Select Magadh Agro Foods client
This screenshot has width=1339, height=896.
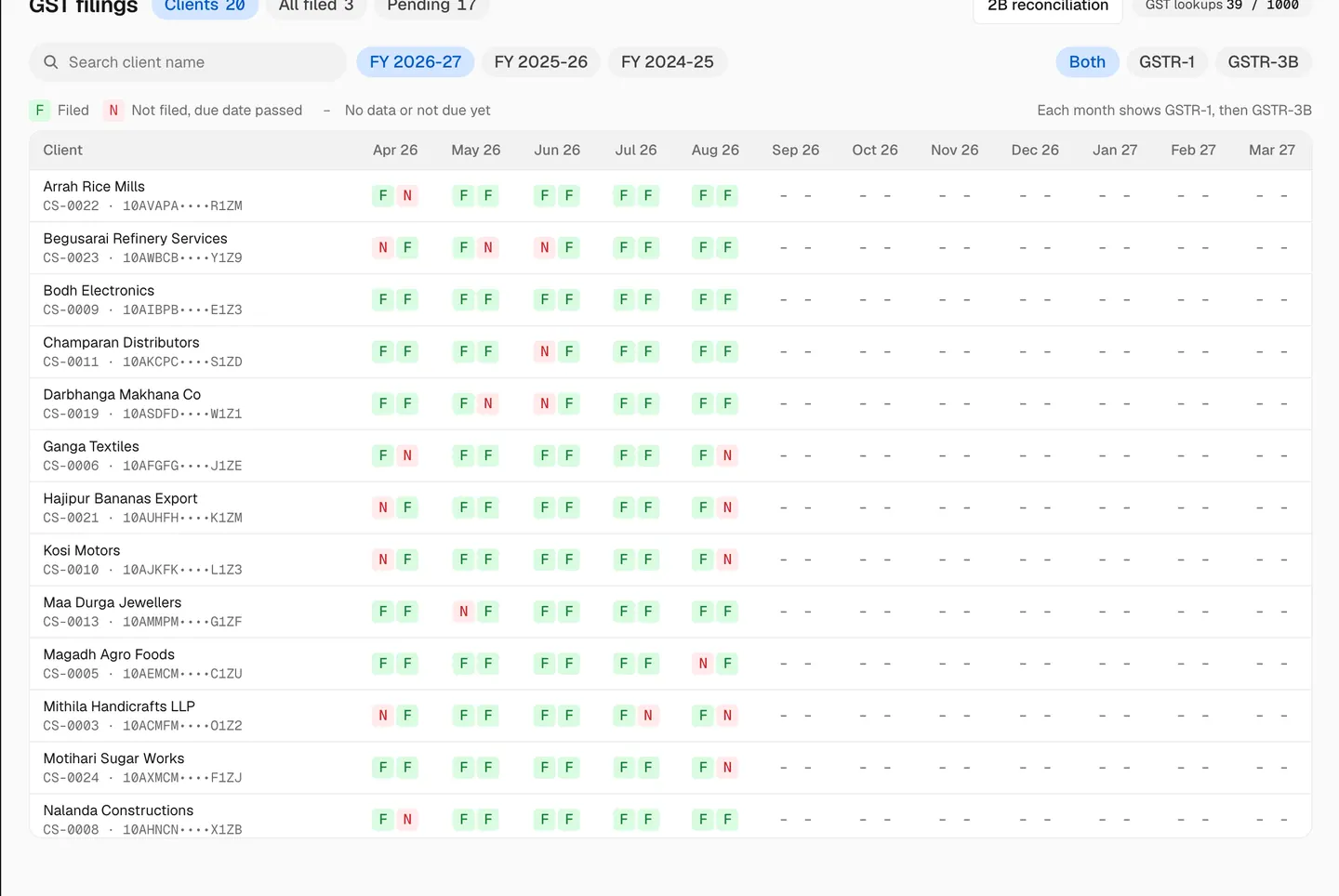point(109,655)
